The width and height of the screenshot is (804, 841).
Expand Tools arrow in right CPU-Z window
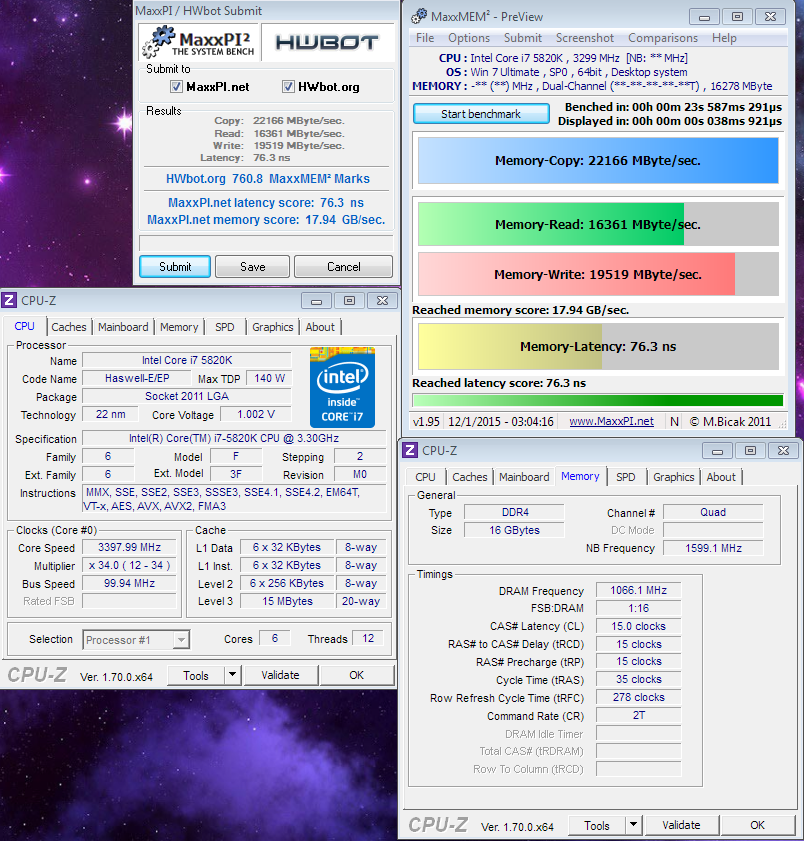coord(633,825)
